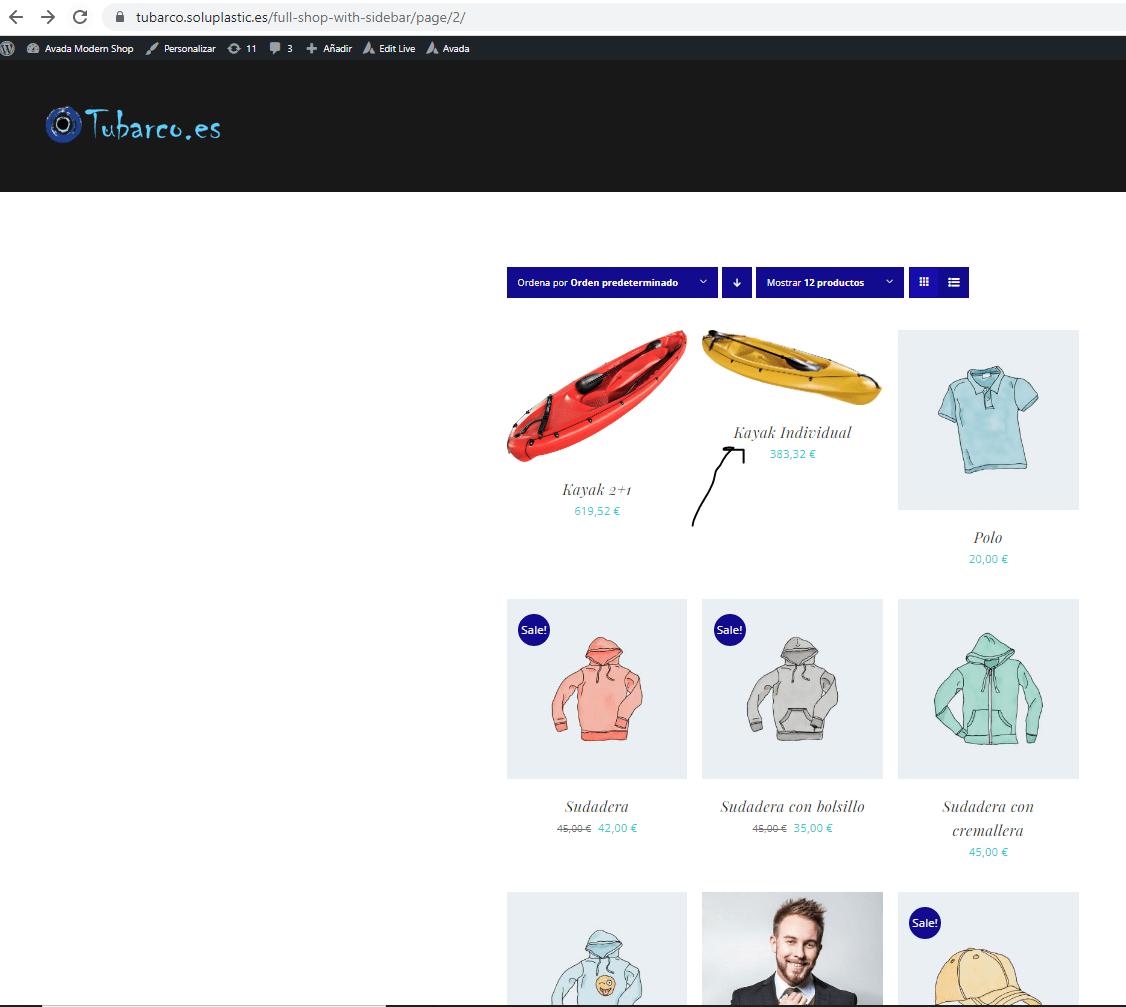Click price 619,52 €
Screen dimensions: 1126x1007
point(597,511)
